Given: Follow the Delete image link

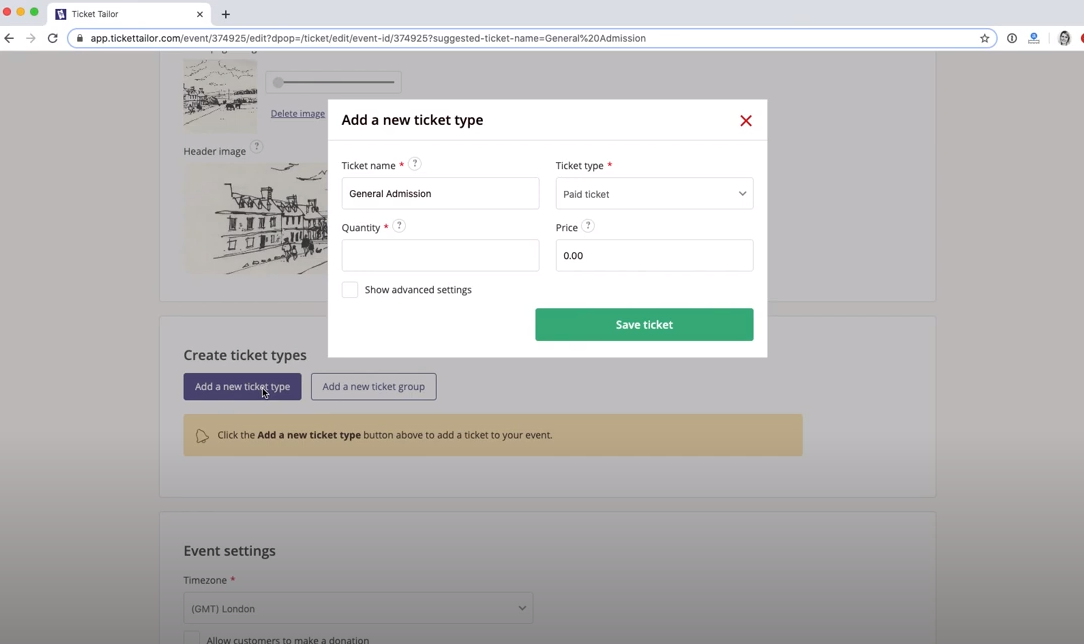Looking at the screenshot, I should coord(297,113).
